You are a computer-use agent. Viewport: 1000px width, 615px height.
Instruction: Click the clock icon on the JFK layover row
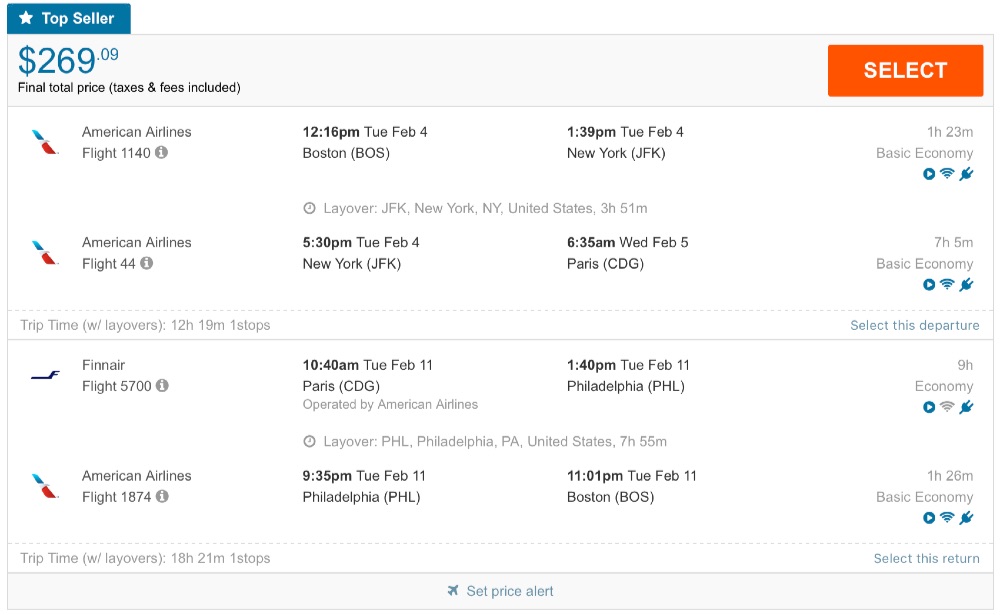310,209
